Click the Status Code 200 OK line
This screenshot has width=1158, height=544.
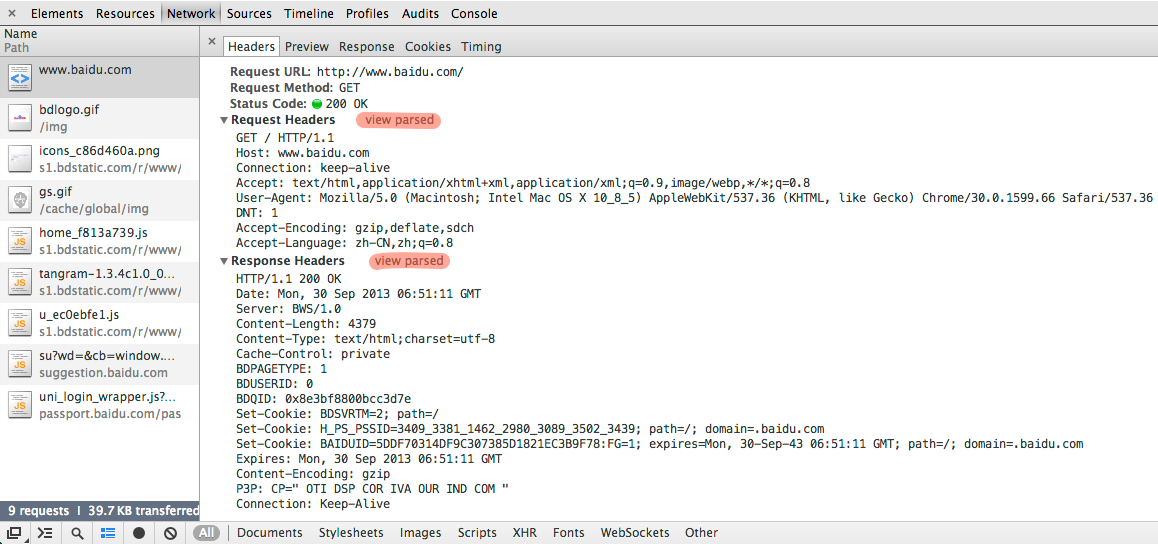coord(299,104)
